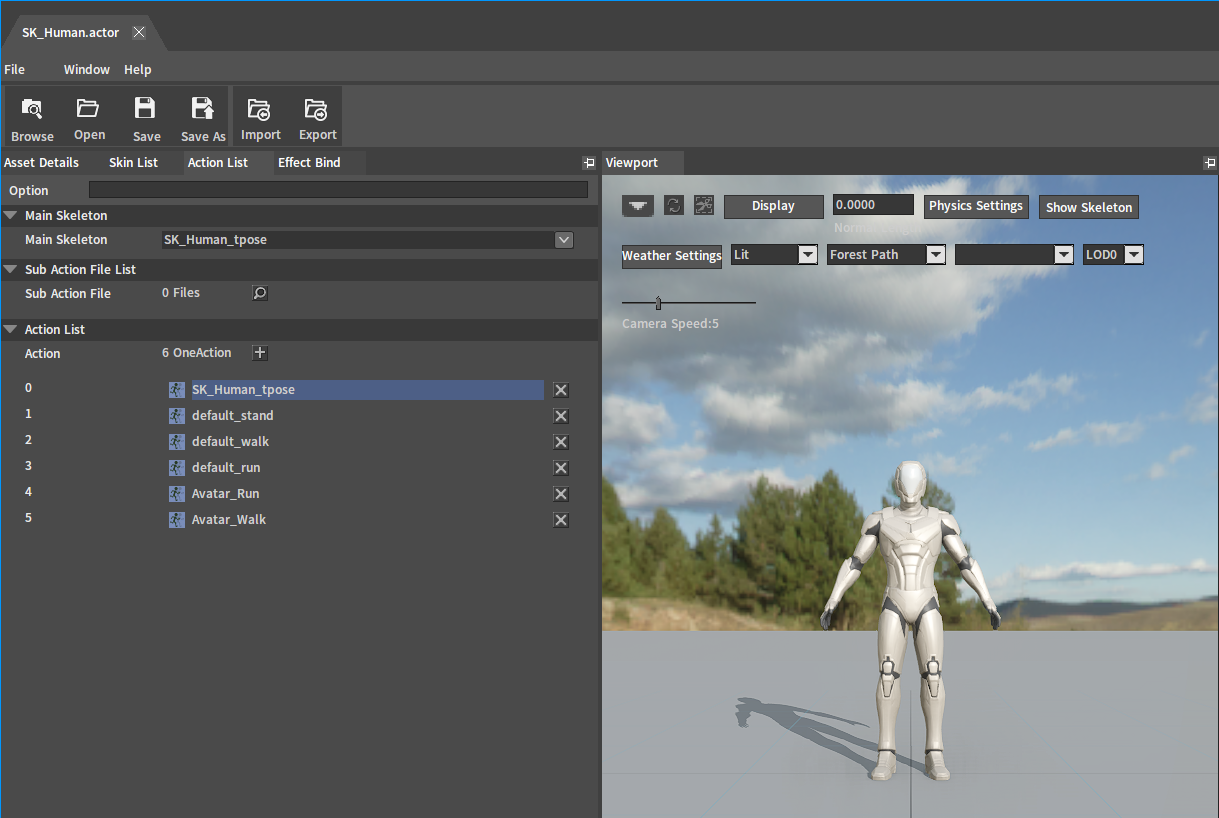This screenshot has height=818, width=1219.
Task: Click the Import toolbar icon
Action: pos(260,117)
